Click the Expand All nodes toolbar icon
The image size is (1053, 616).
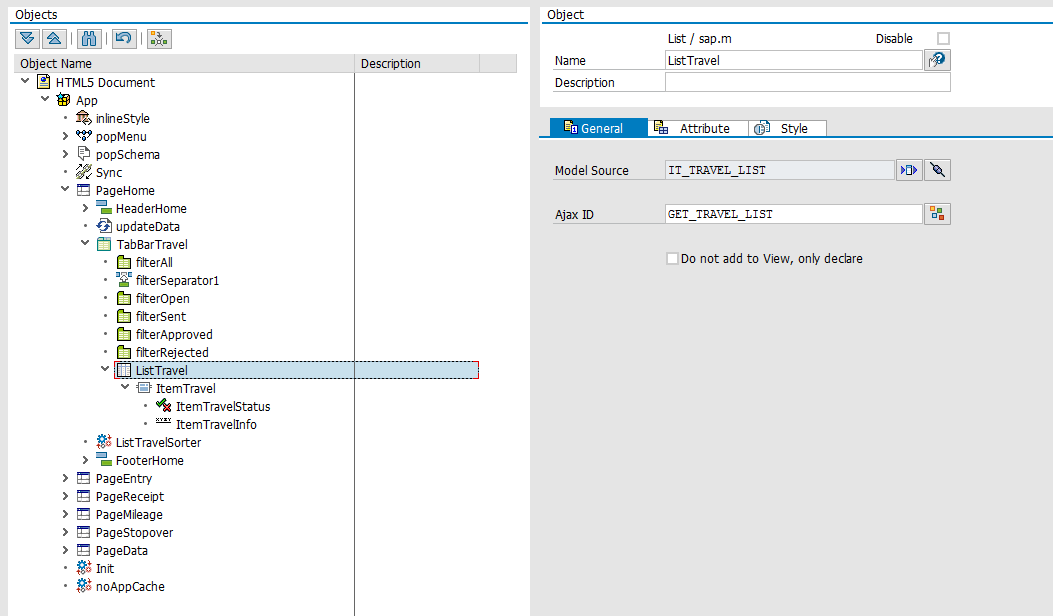click(x=28, y=38)
